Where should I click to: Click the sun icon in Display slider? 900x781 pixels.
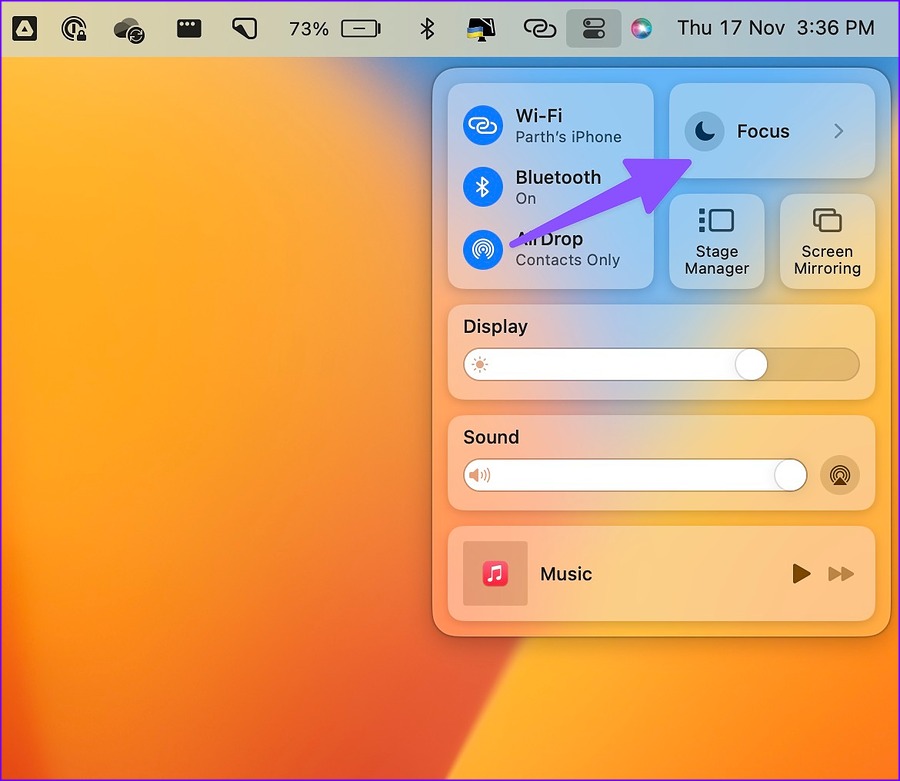tap(480, 364)
